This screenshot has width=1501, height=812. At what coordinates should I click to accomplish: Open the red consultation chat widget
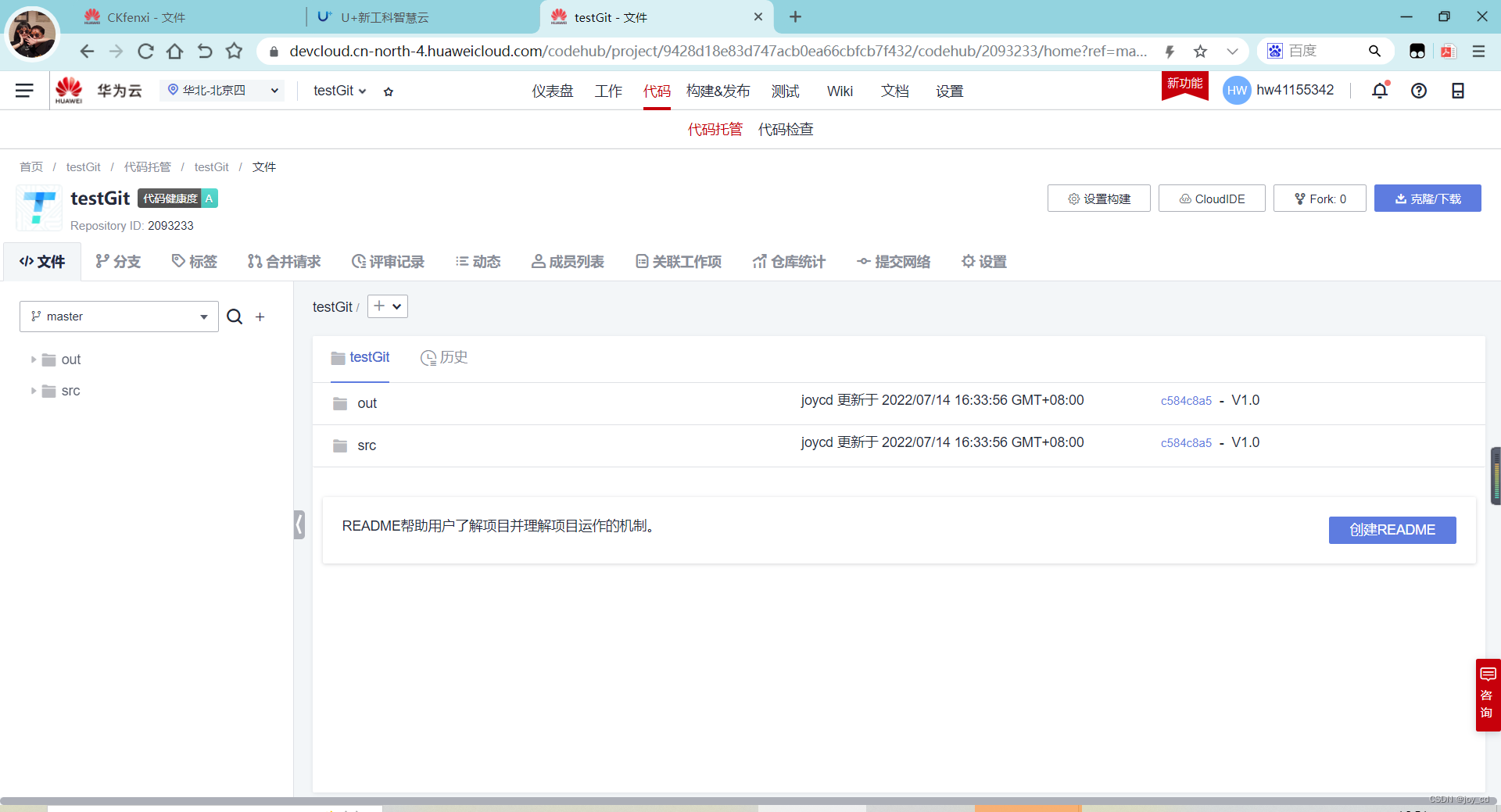pyautogui.click(x=1488, y=695)
